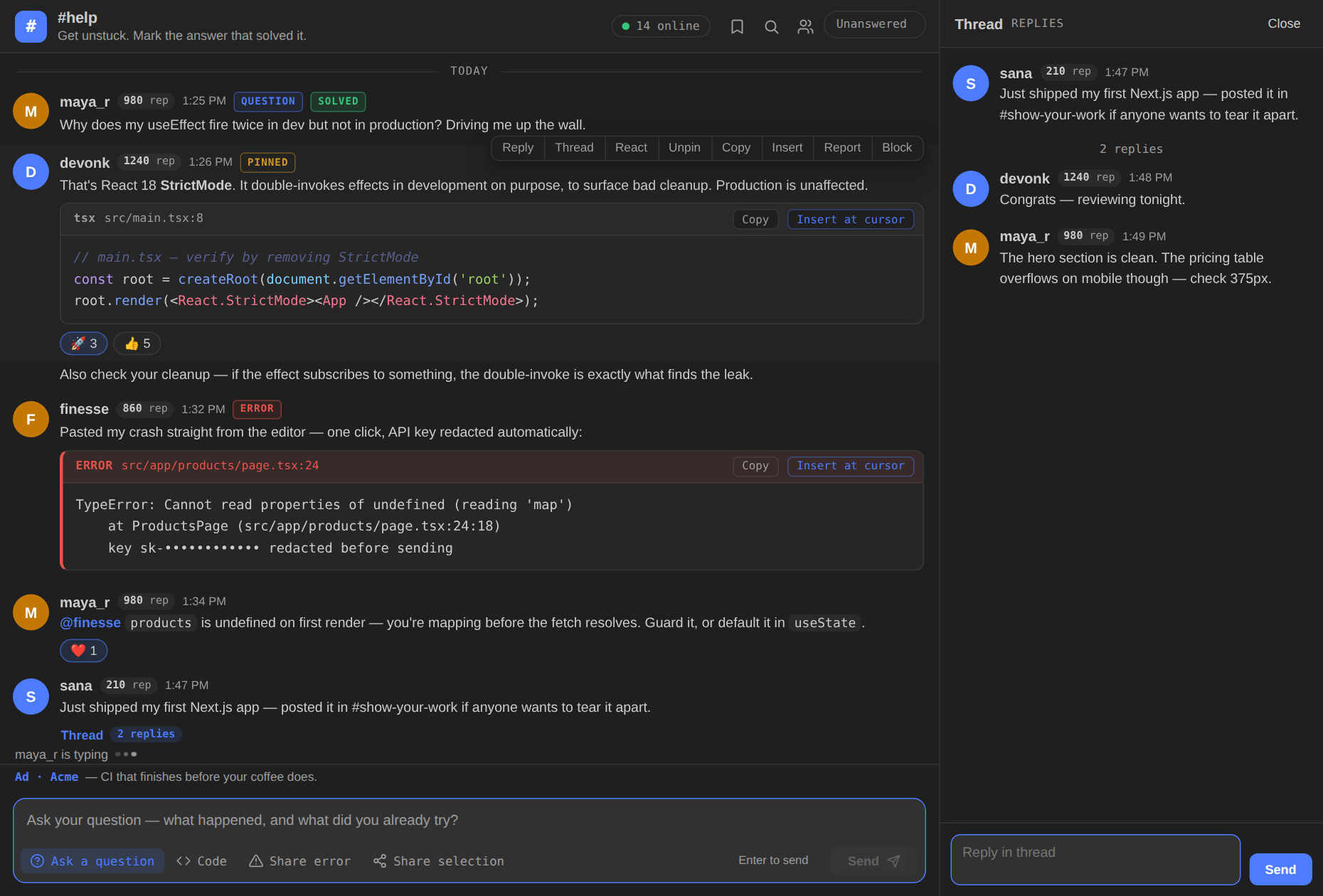Select Ask a question composer mode
Screen dimensions: 1323x896
(92, 861)
